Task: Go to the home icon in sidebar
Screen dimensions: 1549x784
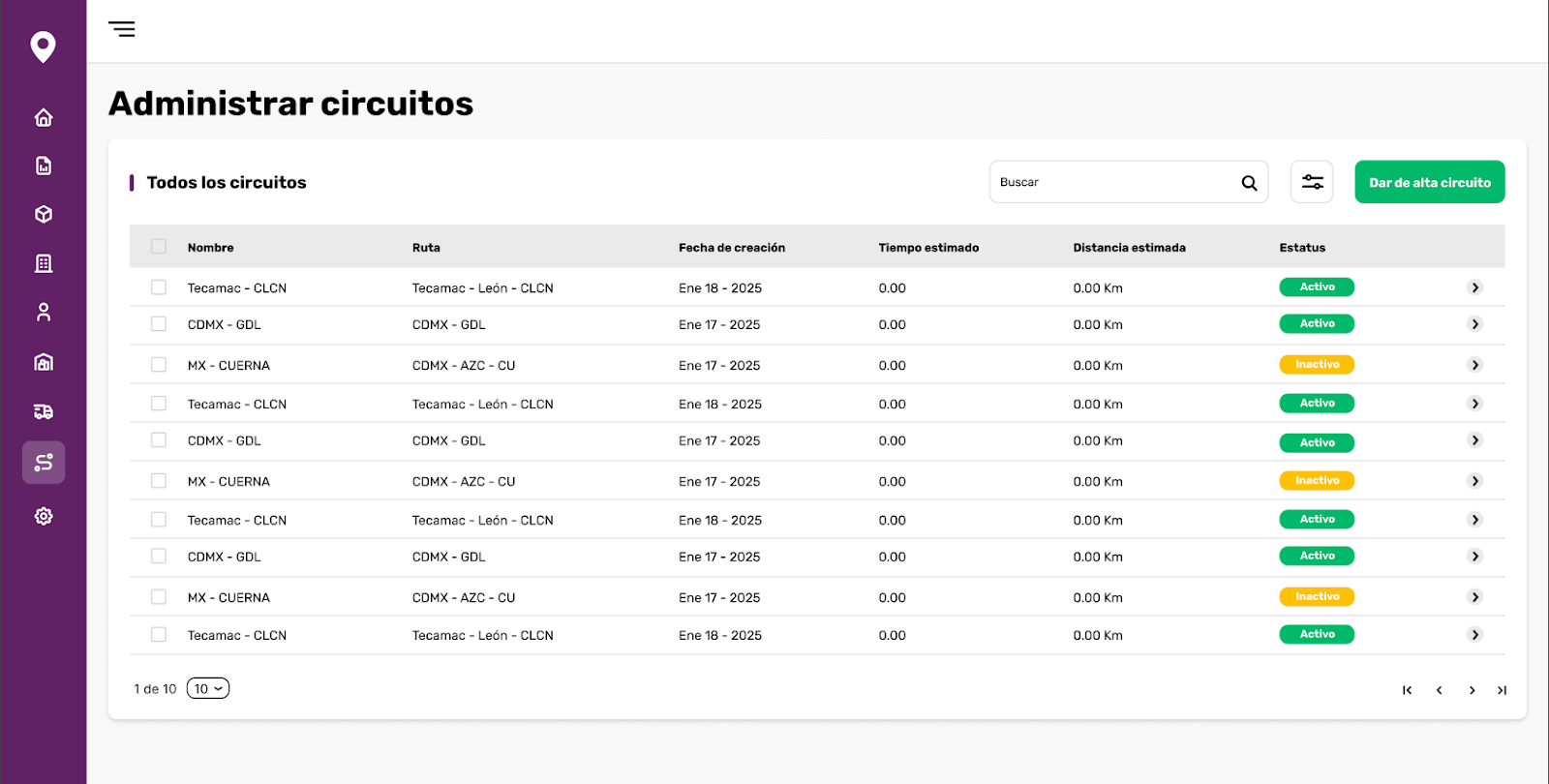Action: click(44, 118)
